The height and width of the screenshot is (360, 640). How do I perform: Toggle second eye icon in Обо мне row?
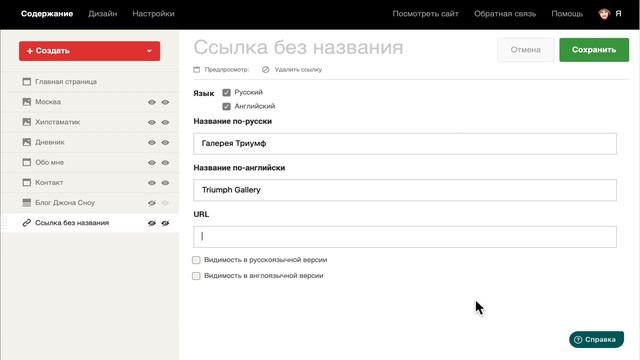(165, 162)
